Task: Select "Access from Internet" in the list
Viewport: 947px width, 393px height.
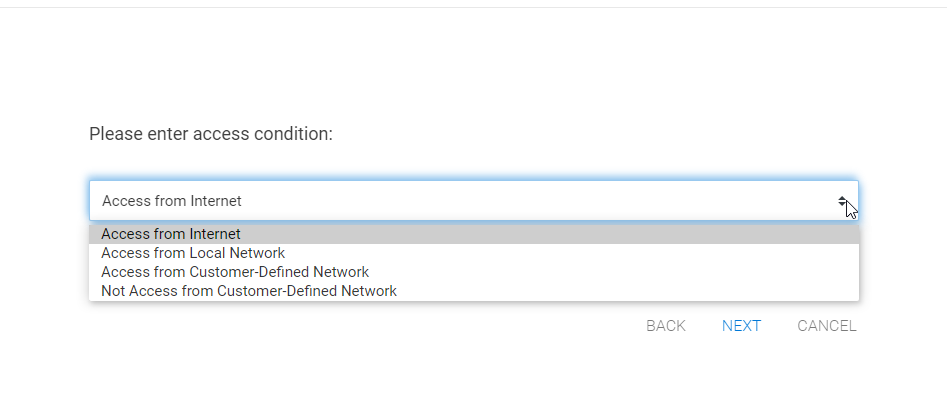Action: pyautogui.click(x=474, y=234)
